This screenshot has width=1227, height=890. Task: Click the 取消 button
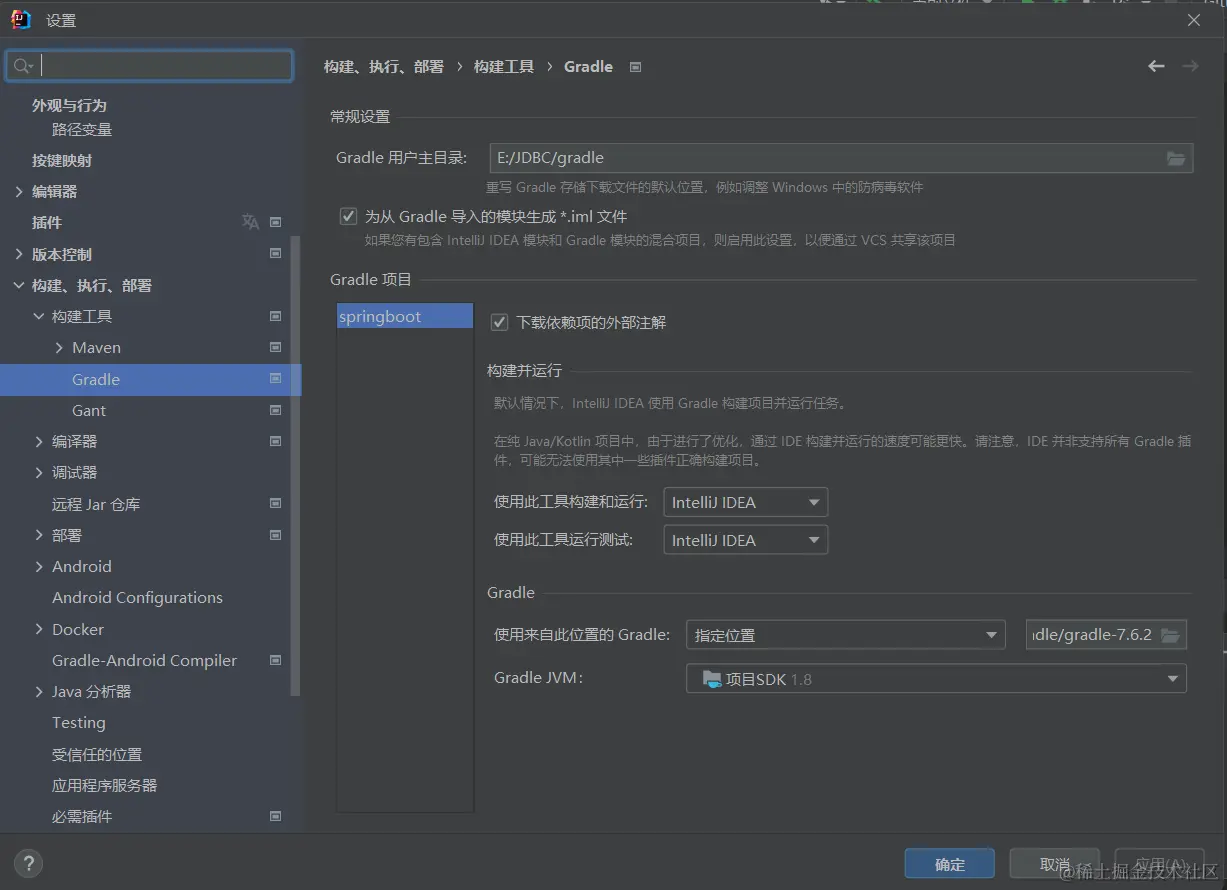[1055, 864]
